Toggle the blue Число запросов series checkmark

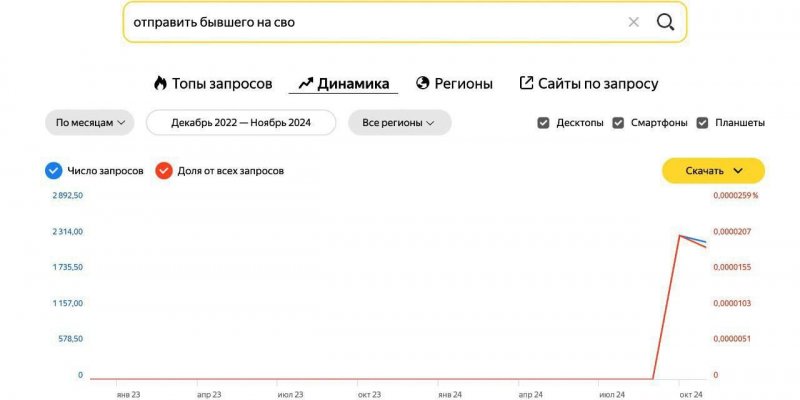click(x=54, y=171)
